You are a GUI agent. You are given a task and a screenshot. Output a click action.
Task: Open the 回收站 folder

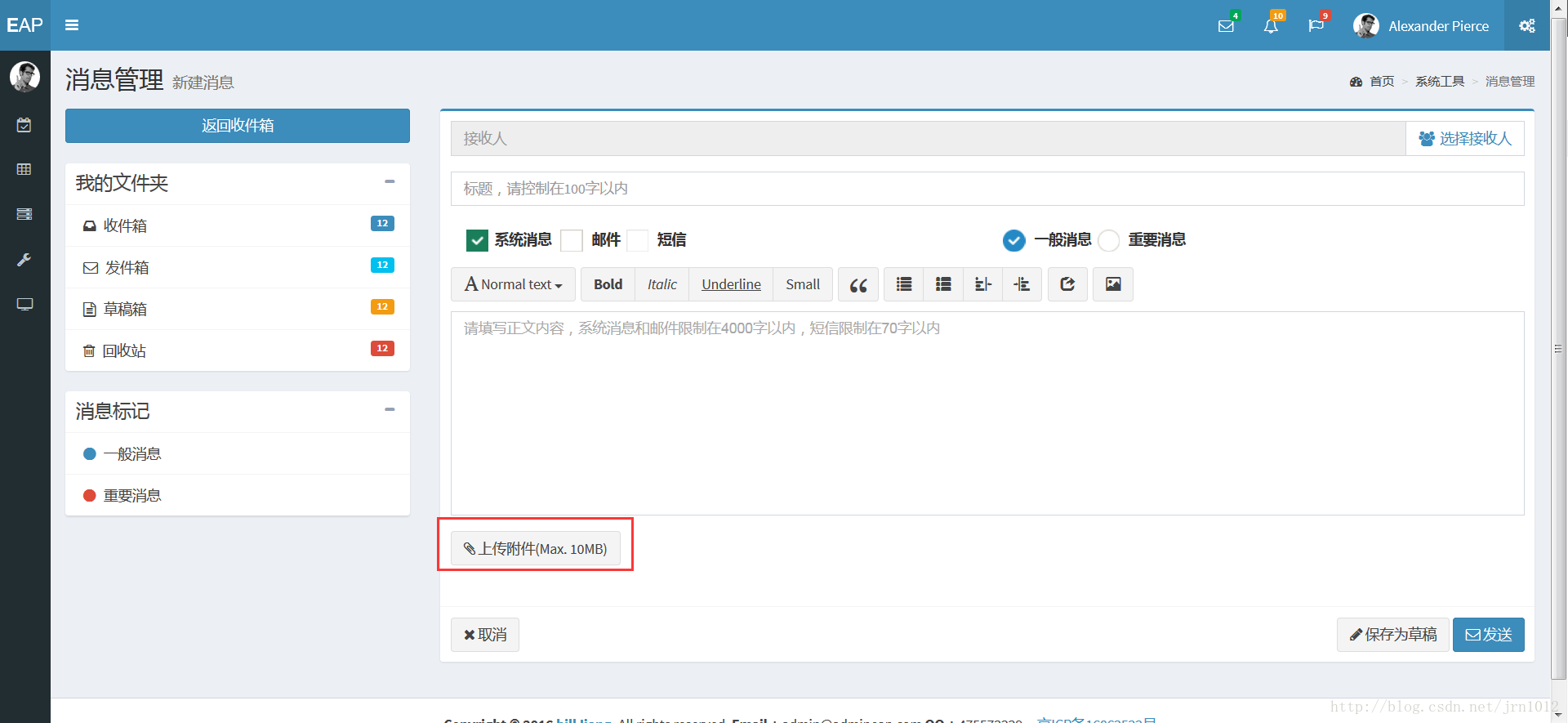click(238, 350)
